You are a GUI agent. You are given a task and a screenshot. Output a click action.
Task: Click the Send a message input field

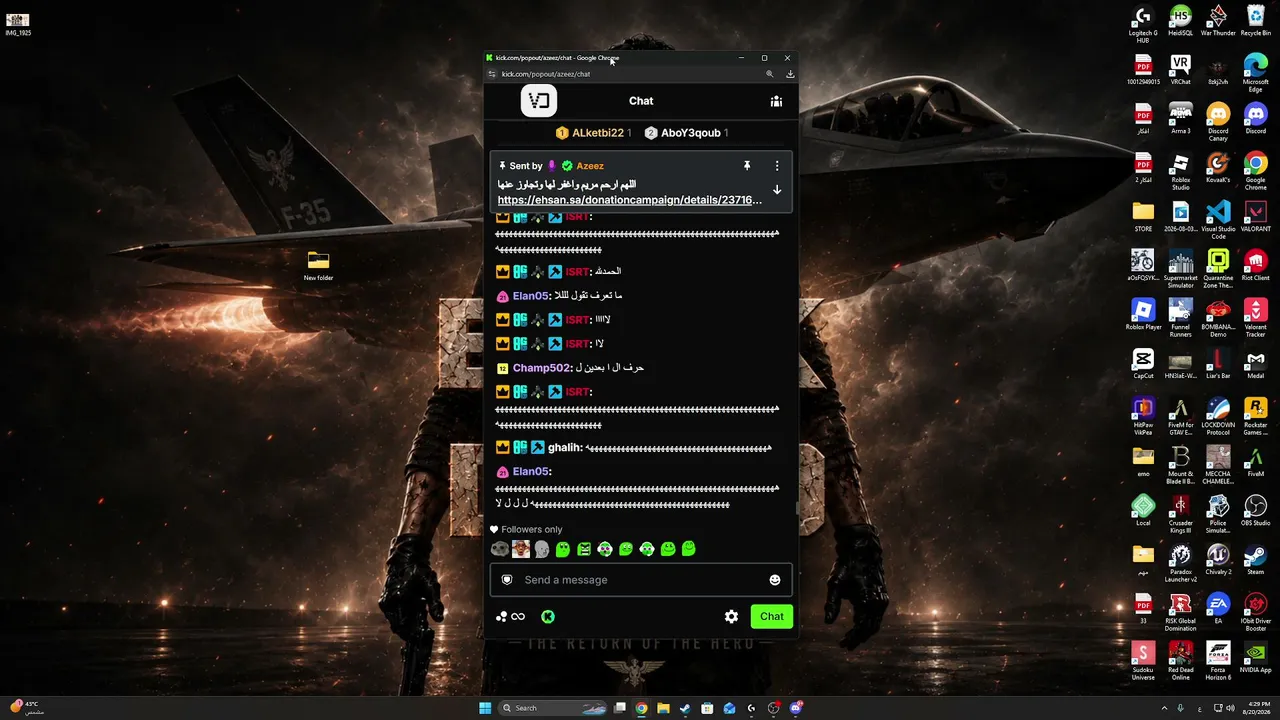(x=641, y=580)
